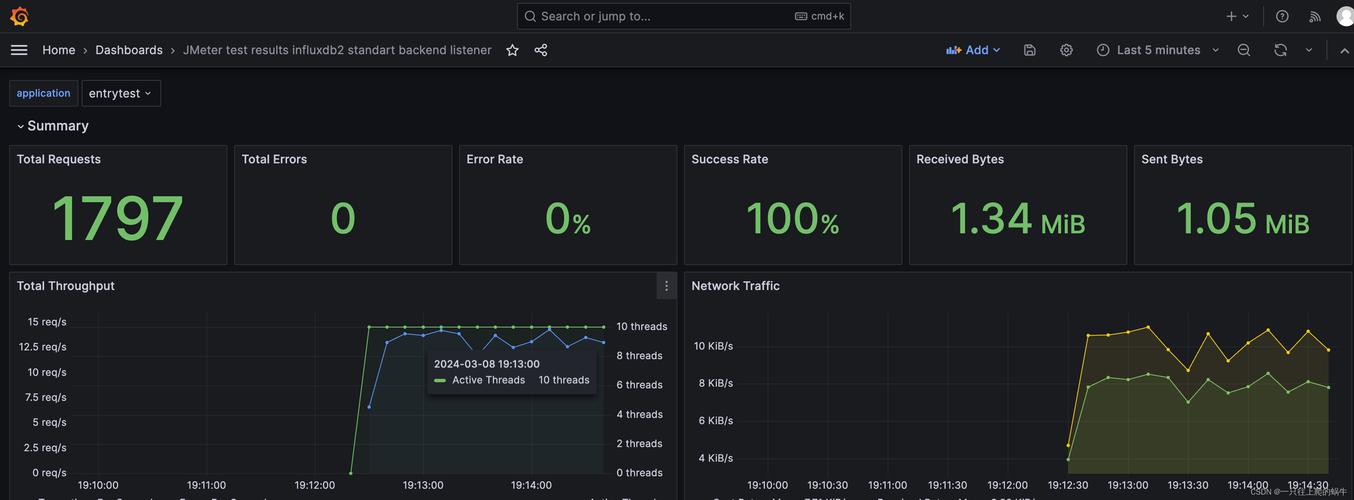The image size is (1354, 500).
Task: Click the 15 req/s axis label
Action: pos(47,322)
